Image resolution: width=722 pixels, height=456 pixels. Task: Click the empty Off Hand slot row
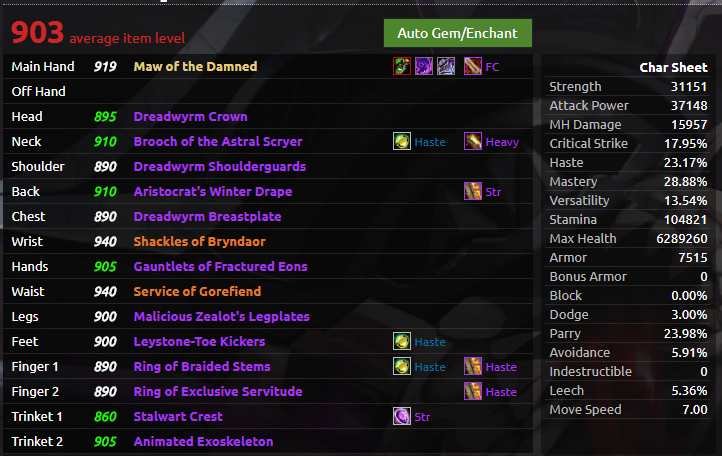[x=268, y=91]
